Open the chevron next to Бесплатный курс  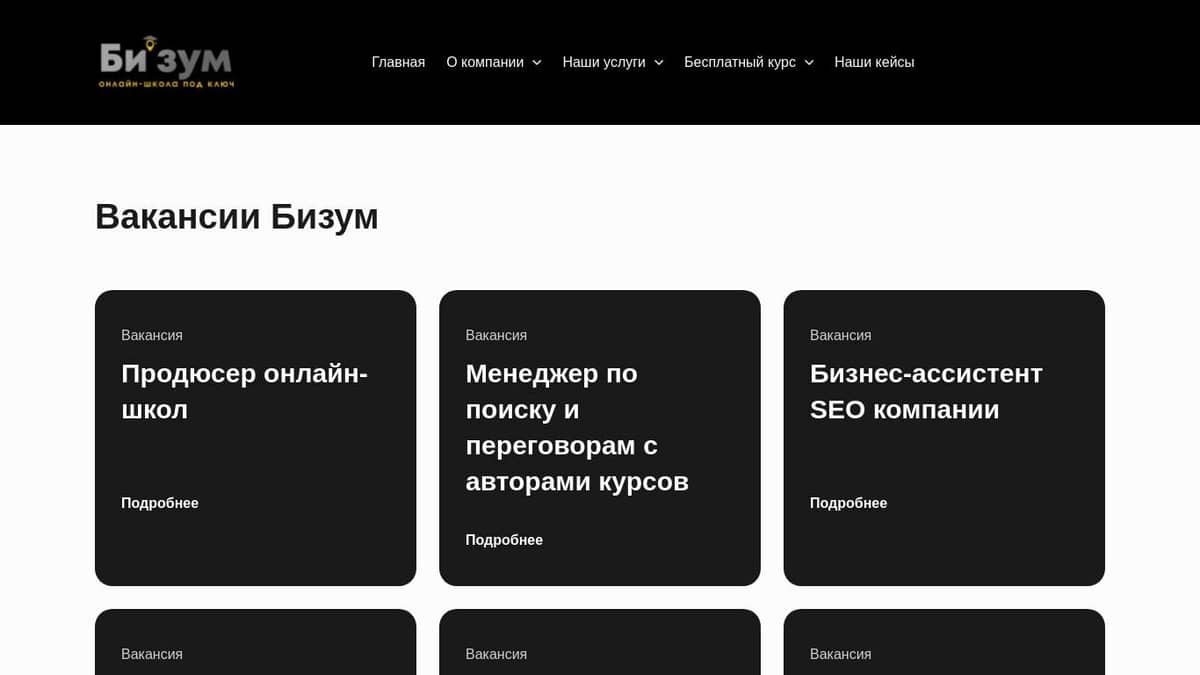pyautogui.click(x=808, y=62)
